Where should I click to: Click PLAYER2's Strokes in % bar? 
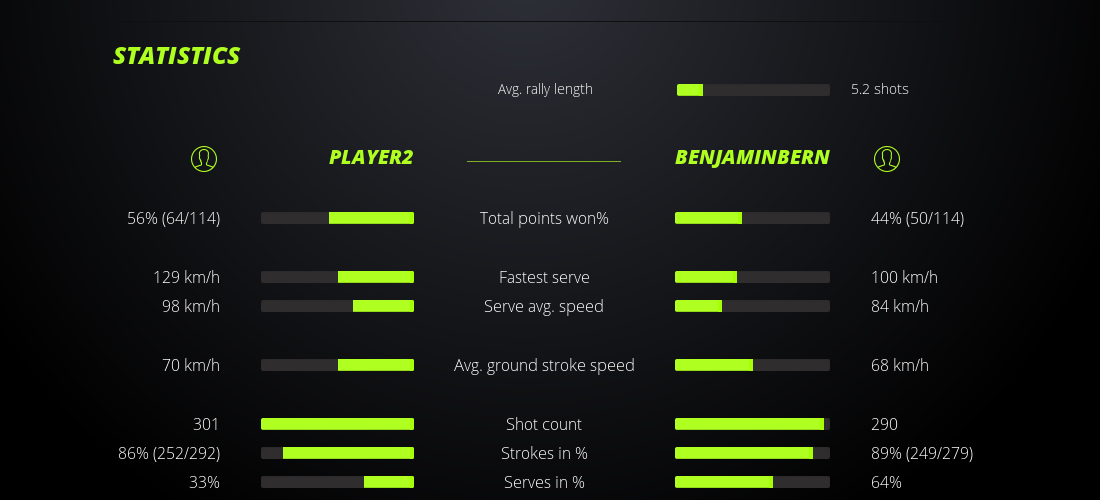coord(337,453)
